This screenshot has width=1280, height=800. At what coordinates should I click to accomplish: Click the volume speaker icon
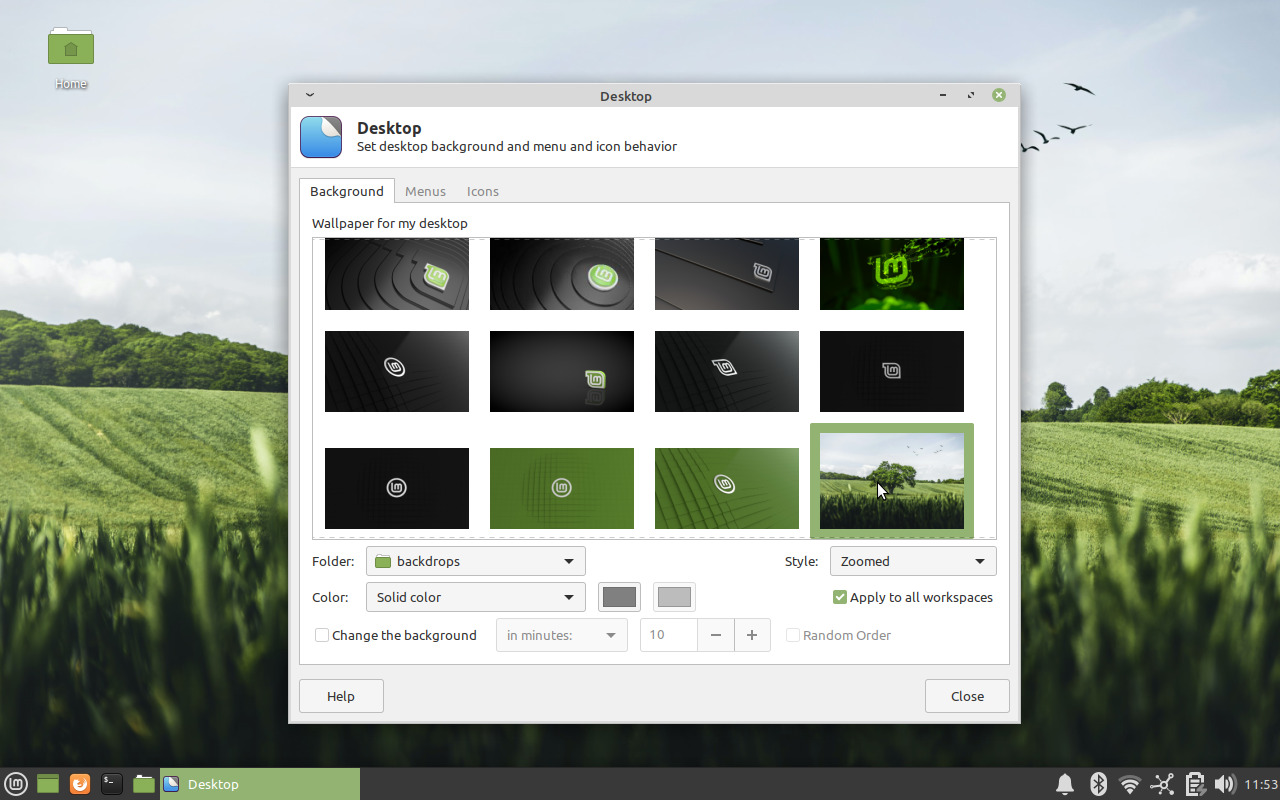(1225, 784)
